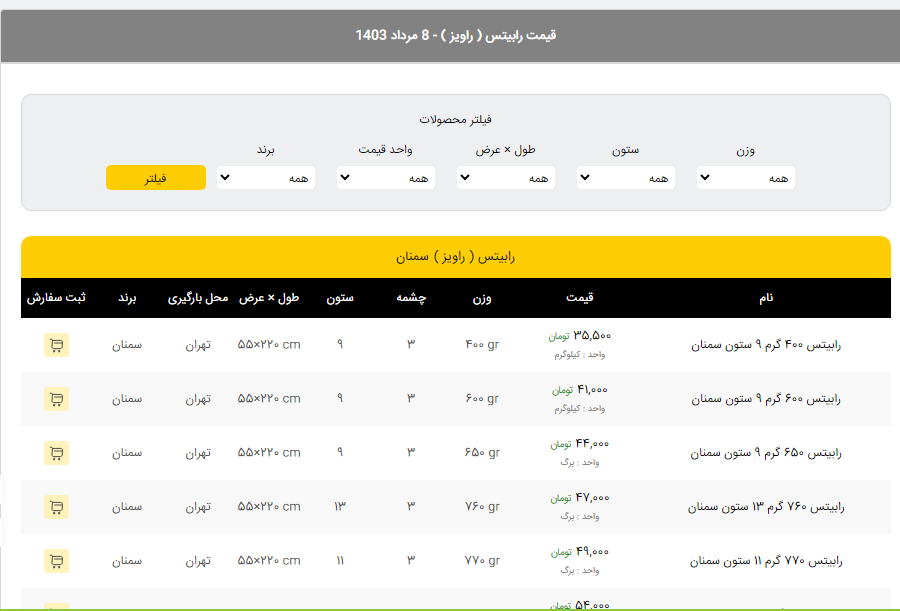Click the نام column header

[x=766, y=298]
